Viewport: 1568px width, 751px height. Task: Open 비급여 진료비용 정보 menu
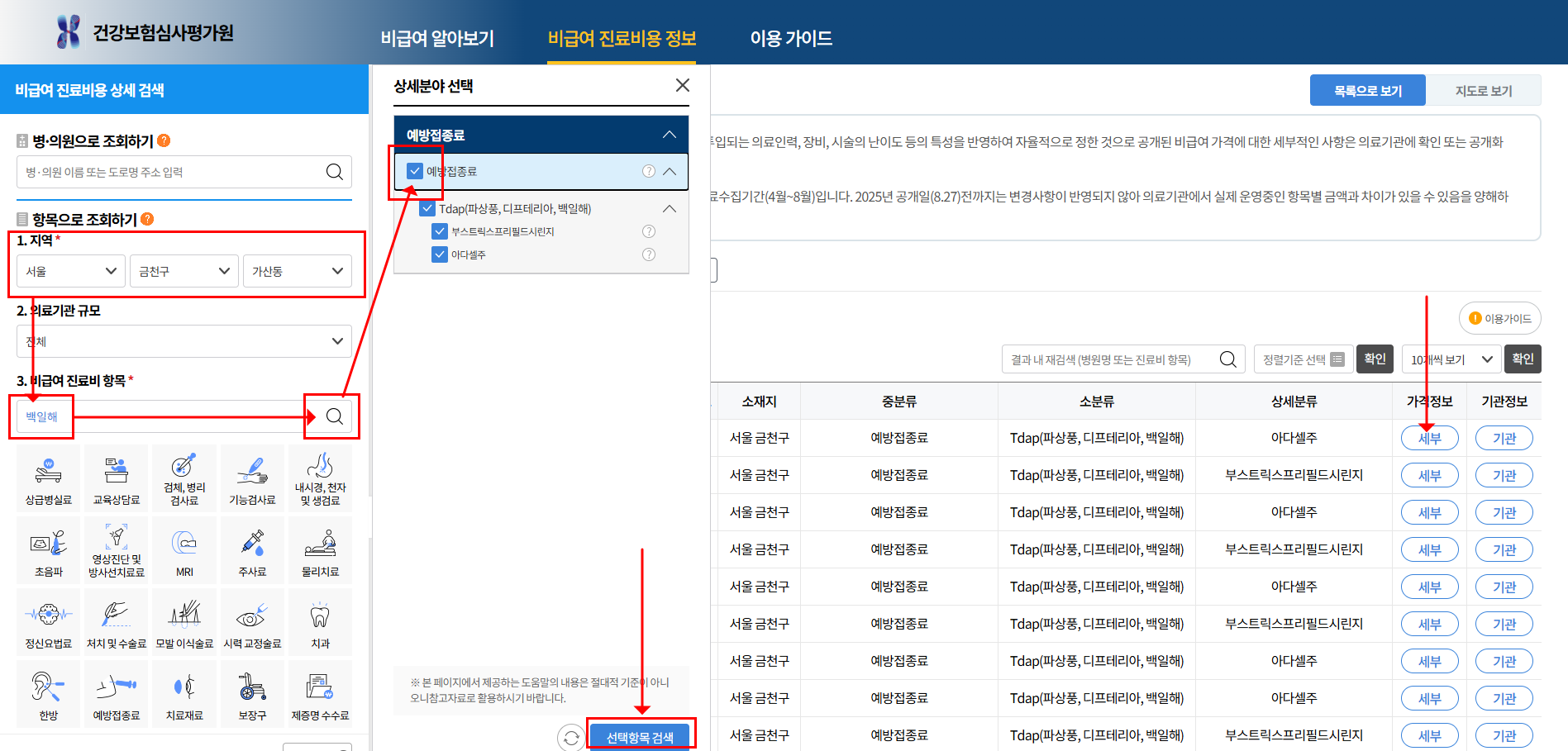point(622,38)
